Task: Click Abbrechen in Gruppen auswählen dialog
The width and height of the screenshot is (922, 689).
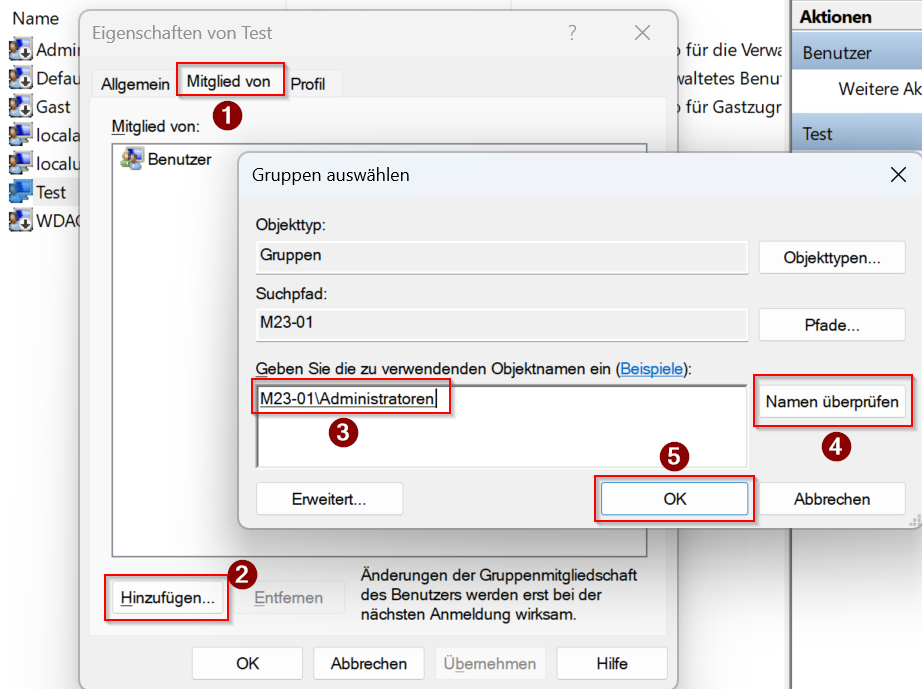Action: 831,498
